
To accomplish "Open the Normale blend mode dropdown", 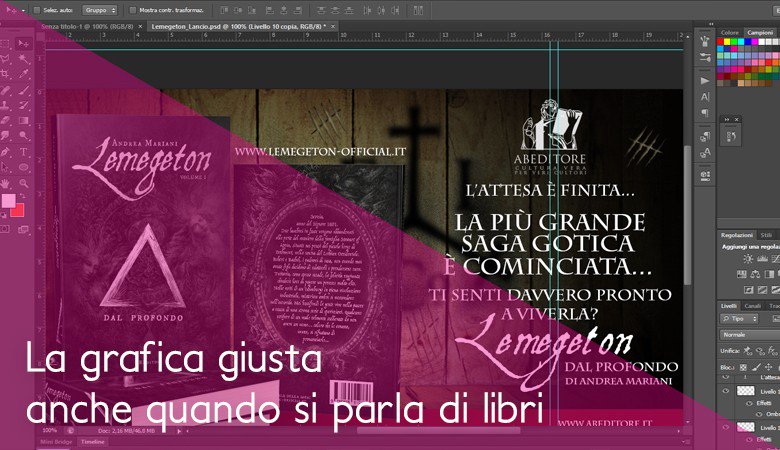I will 750,335.
